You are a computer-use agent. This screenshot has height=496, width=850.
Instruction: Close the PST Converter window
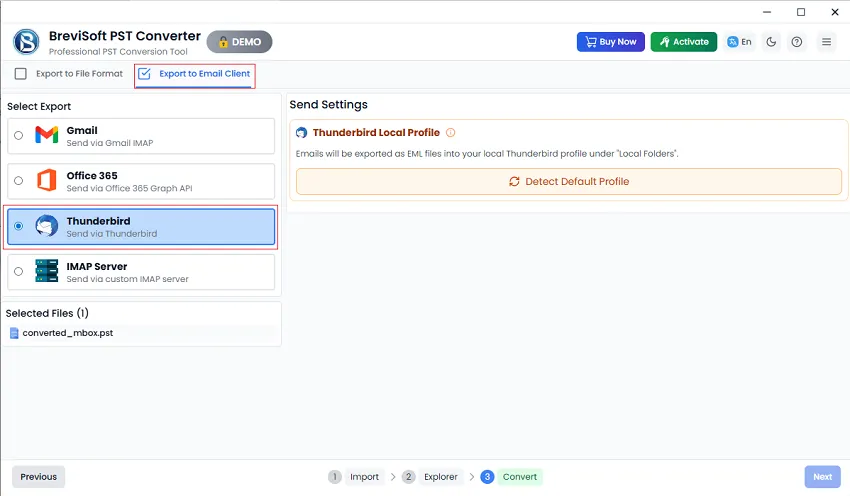point(835,12)
